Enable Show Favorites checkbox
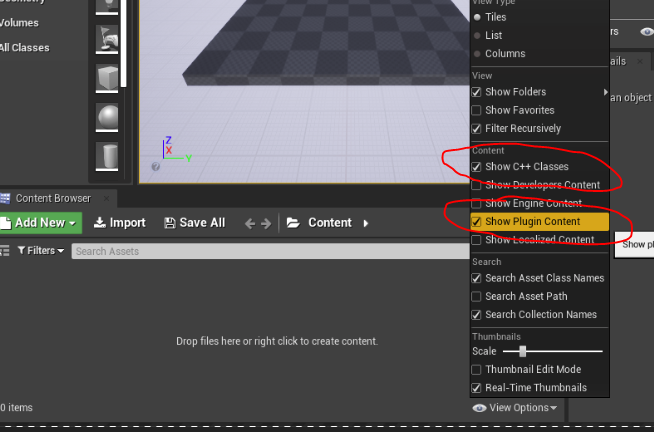 pos(476,111)
